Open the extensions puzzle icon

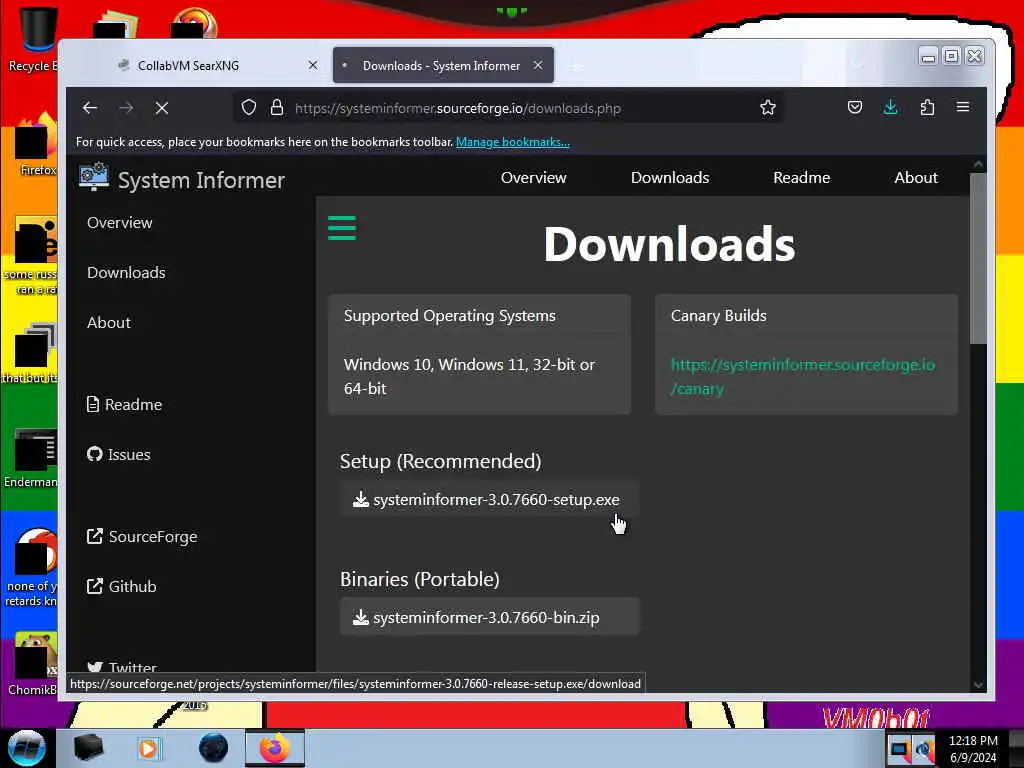(927, 107)
